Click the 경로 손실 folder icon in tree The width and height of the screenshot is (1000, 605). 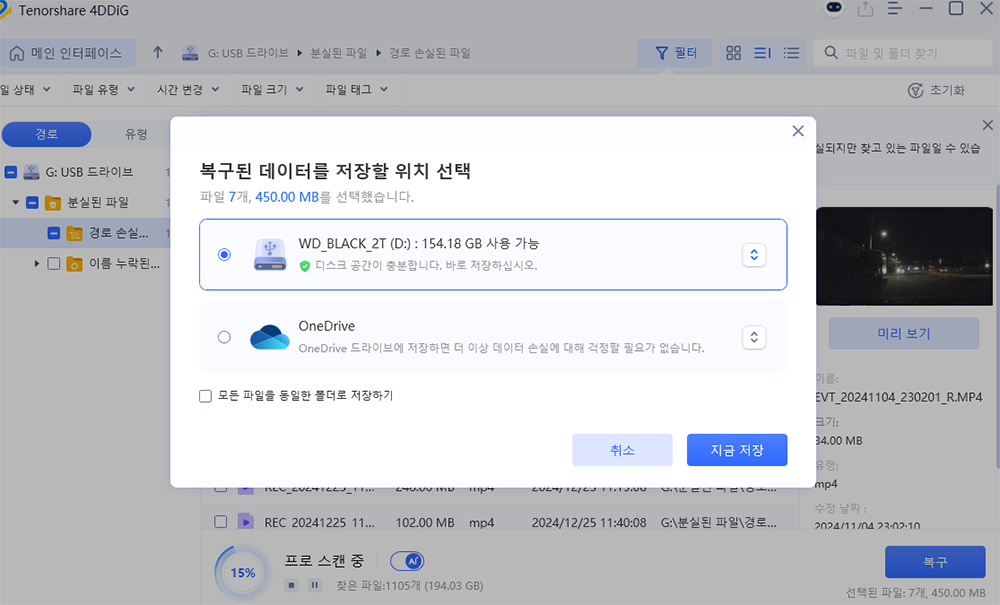[x=75, y=233]
